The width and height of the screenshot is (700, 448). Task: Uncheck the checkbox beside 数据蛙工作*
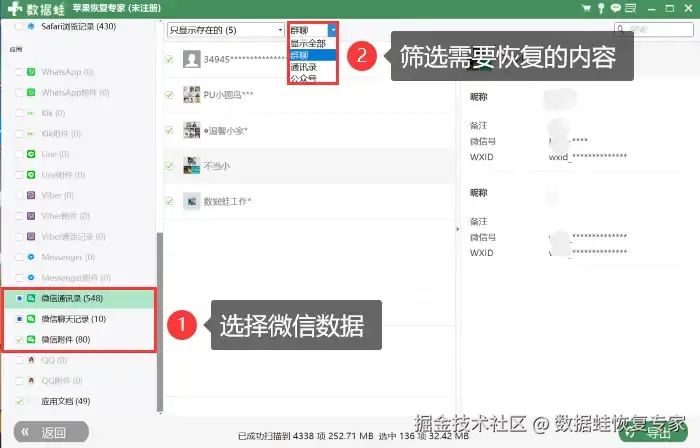point(169,201)
